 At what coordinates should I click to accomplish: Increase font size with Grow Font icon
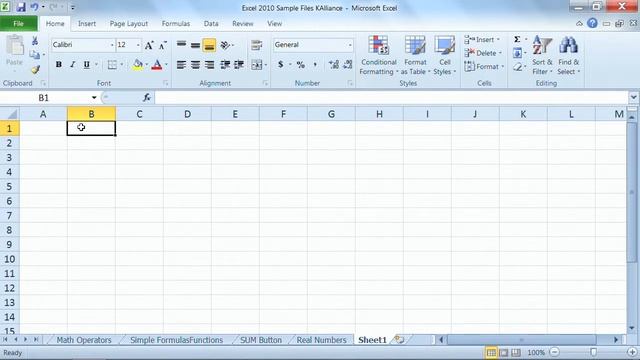pos(149,45)
